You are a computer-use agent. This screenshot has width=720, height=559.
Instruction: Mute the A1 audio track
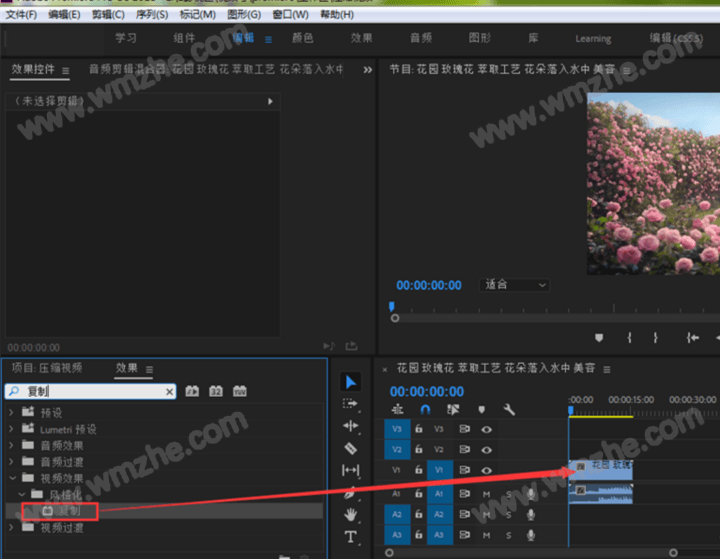(487, 494)
